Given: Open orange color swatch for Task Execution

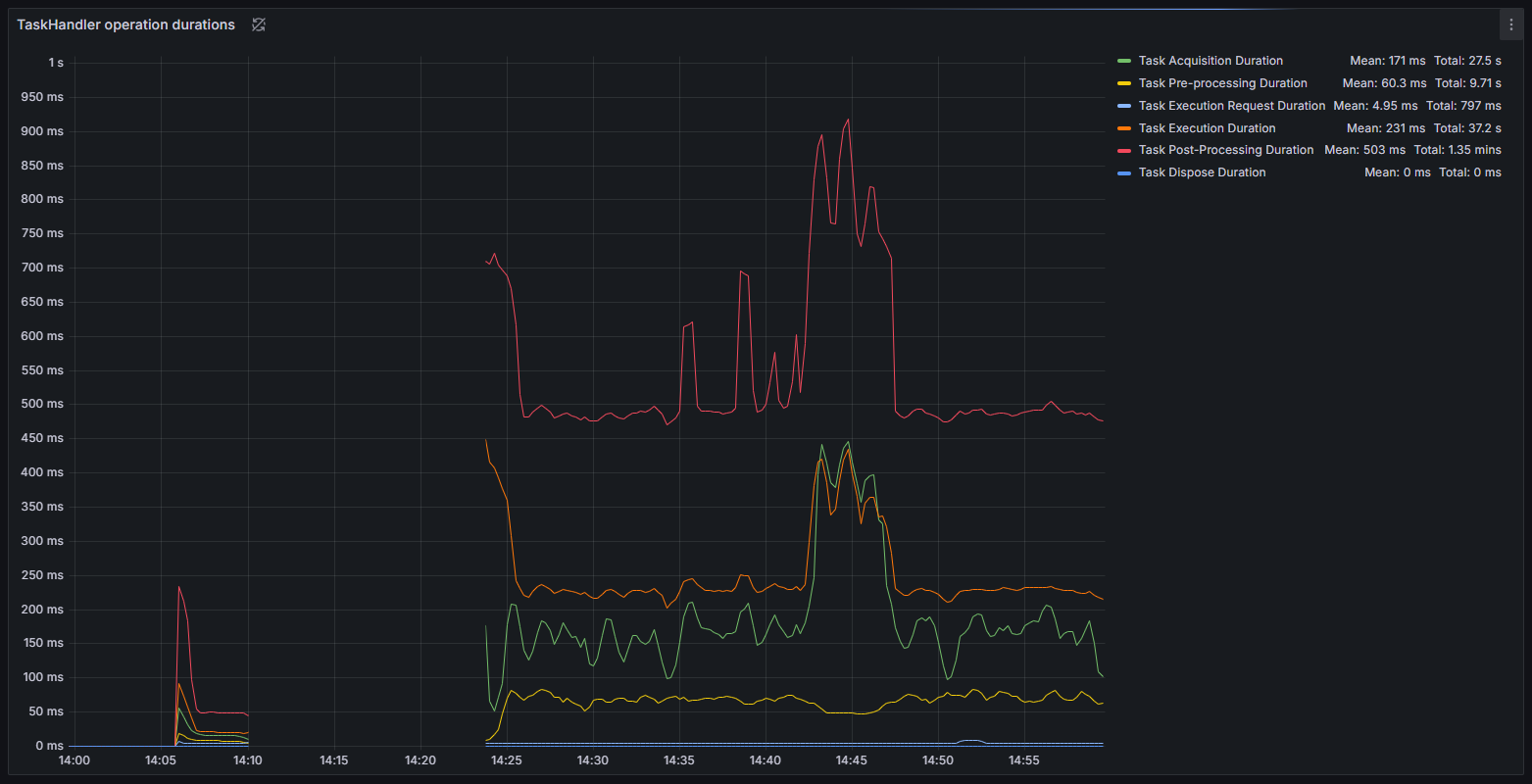Looking at the screenshot, I should [x=1124, y=128].
